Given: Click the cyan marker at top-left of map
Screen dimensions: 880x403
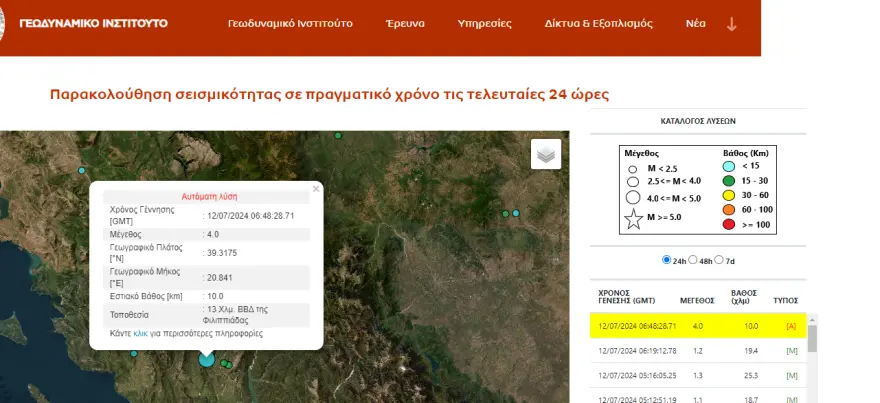Looking at the screenshot, I should [82, 170].
